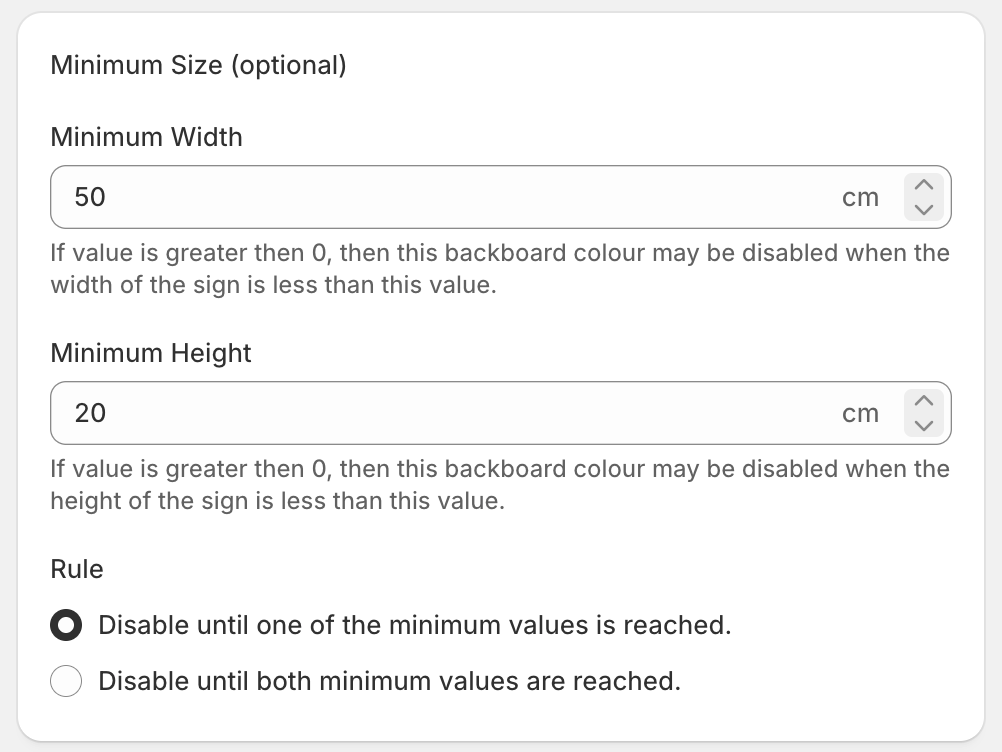The height and width of the screenshot is (752, 1002).
Task: Increase Minimum Width with the up arrow
Action: [x=924, y=185]
